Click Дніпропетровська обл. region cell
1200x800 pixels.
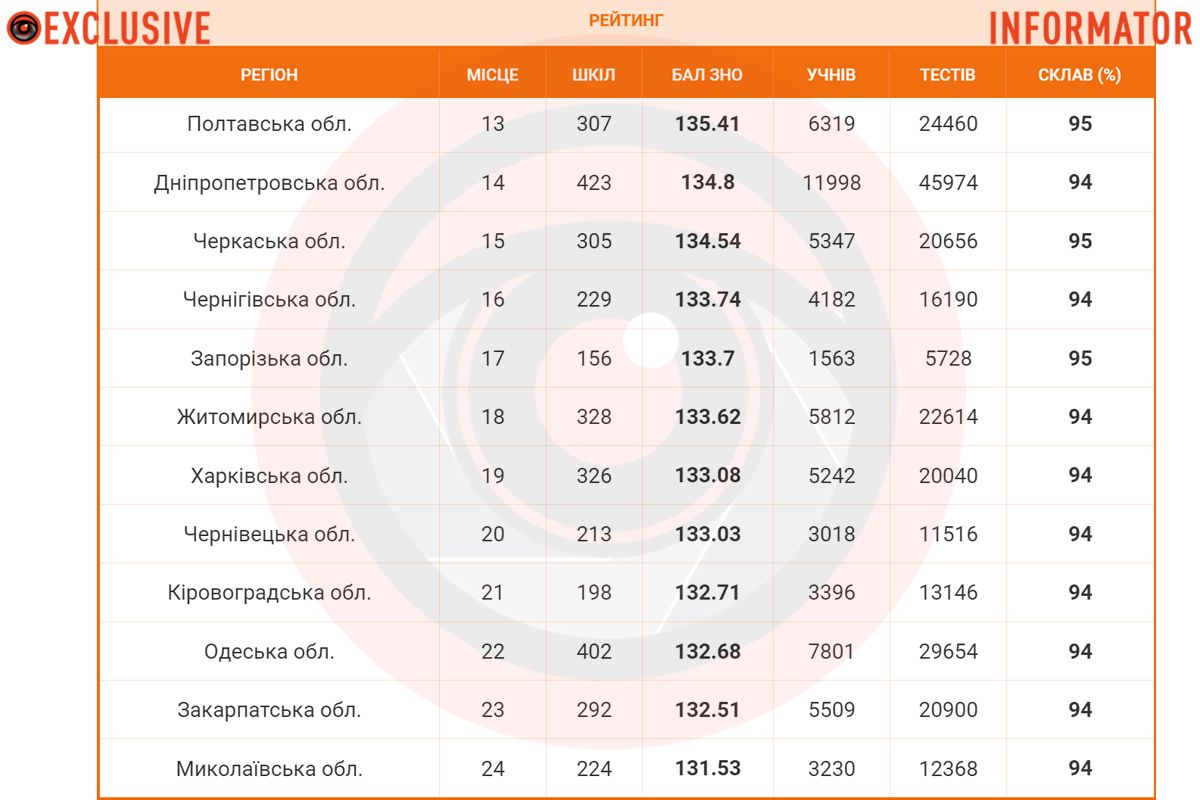pos(269,183)
